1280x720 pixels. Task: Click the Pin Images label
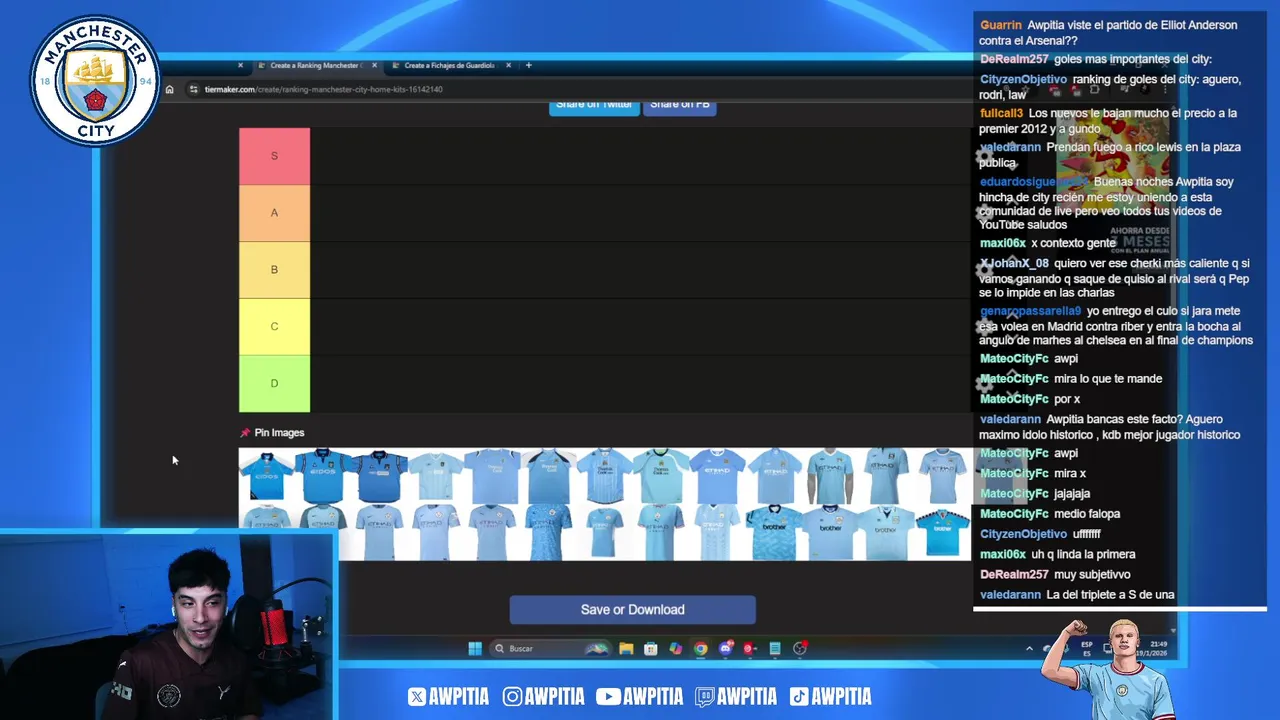[x=279, y=433]
